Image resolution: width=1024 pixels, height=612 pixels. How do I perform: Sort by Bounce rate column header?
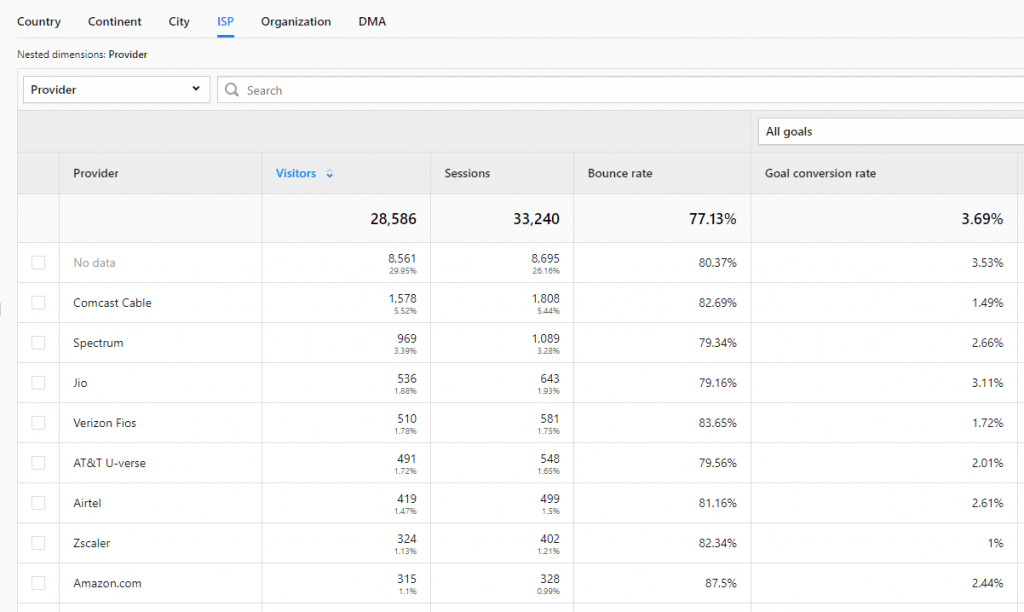[620, 174]
